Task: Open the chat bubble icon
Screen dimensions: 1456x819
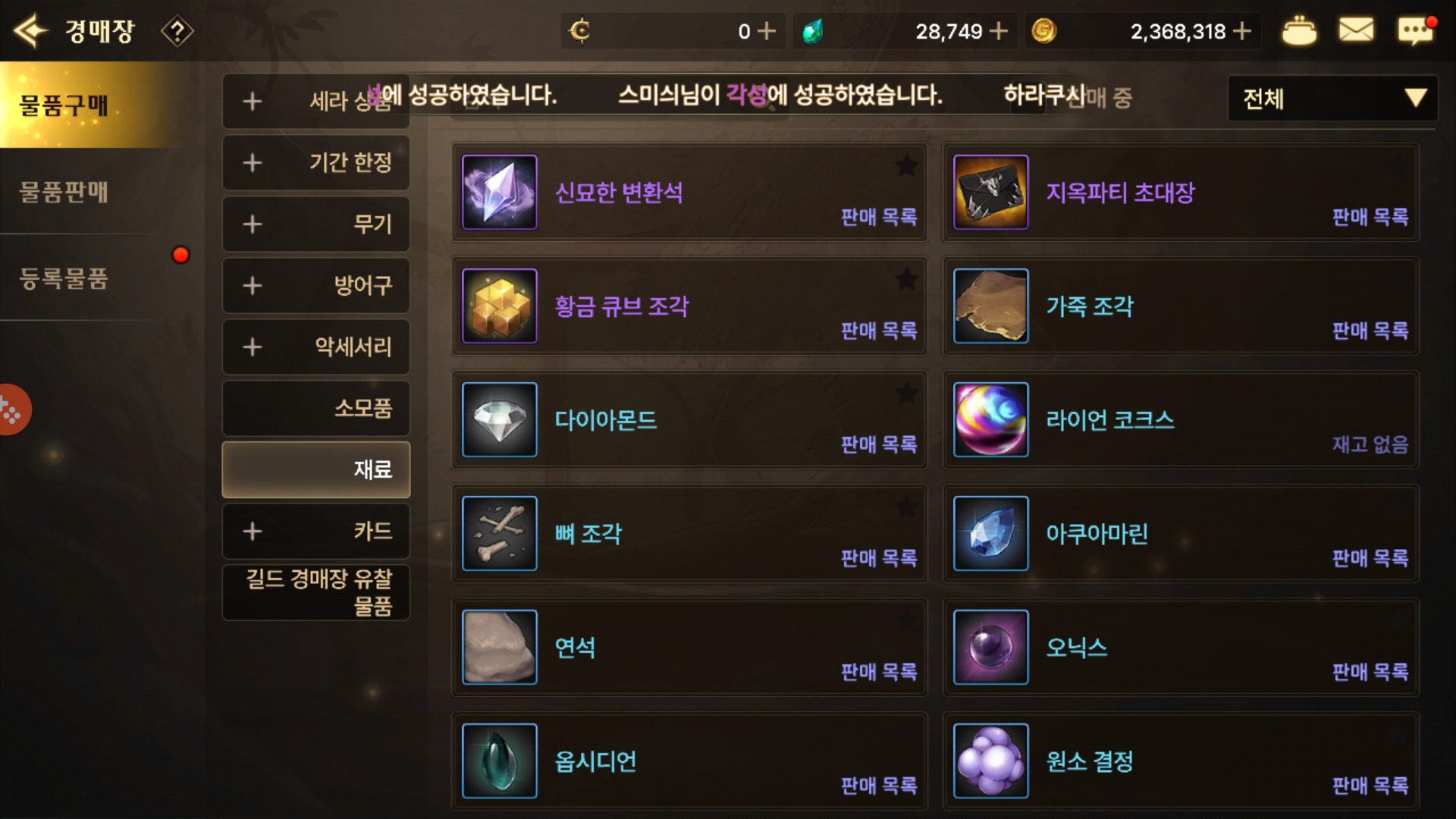Action: click(1415, 31)
